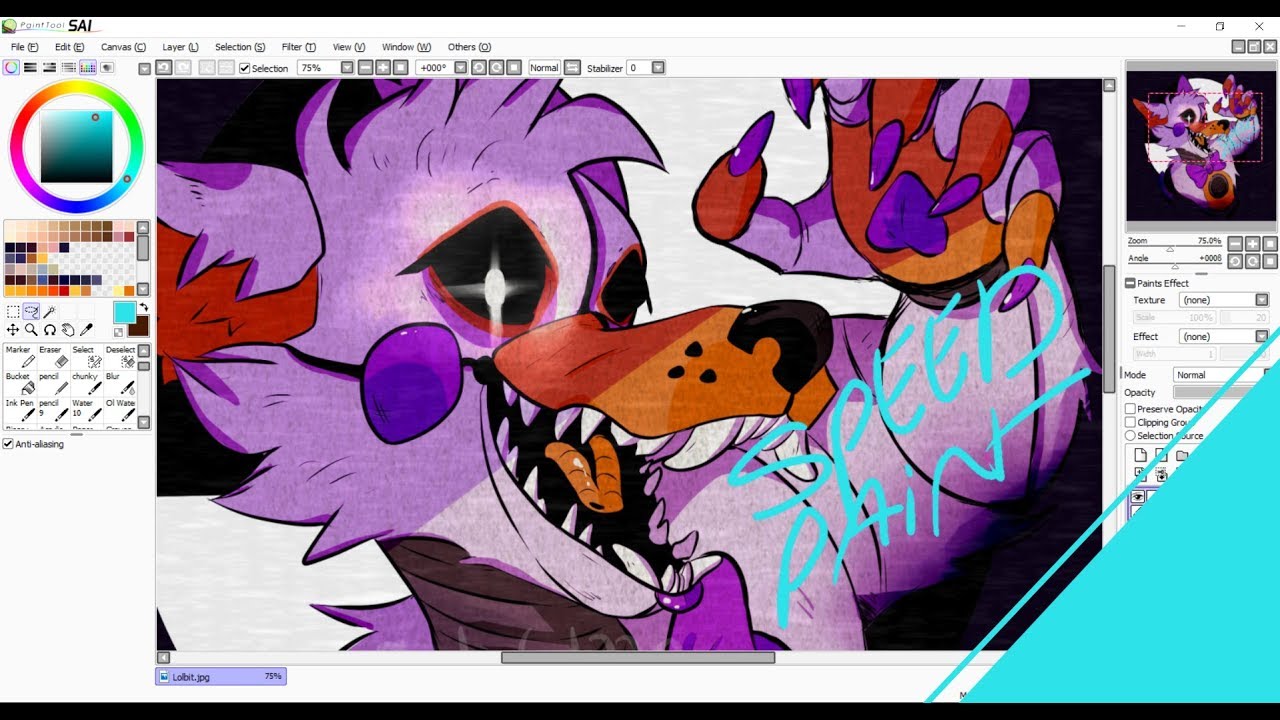
Task: Zoom in from the navigator panel
Action: 1253,244
